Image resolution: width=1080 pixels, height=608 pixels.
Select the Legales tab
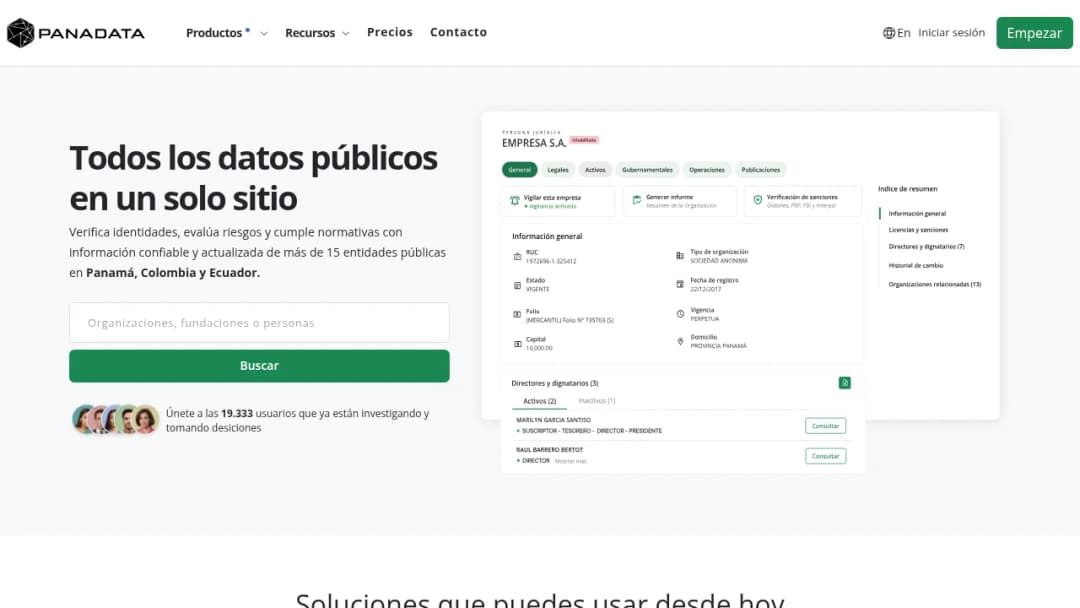558,169
